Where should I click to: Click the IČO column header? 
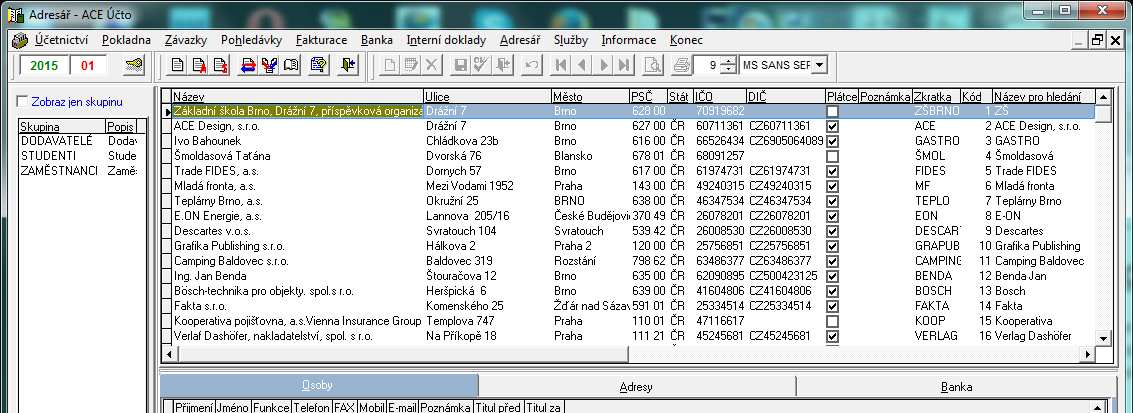pos(719,97)
